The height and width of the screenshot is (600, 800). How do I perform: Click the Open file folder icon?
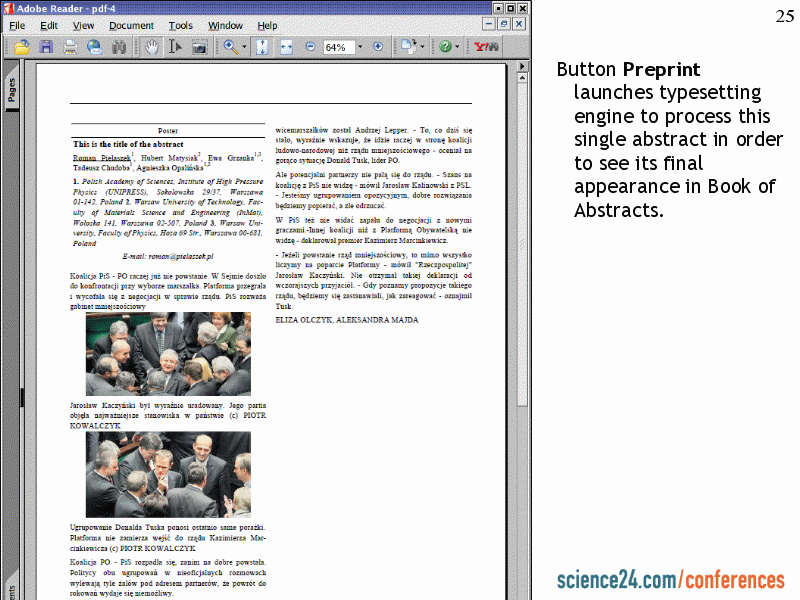click(x=22, y=47)
